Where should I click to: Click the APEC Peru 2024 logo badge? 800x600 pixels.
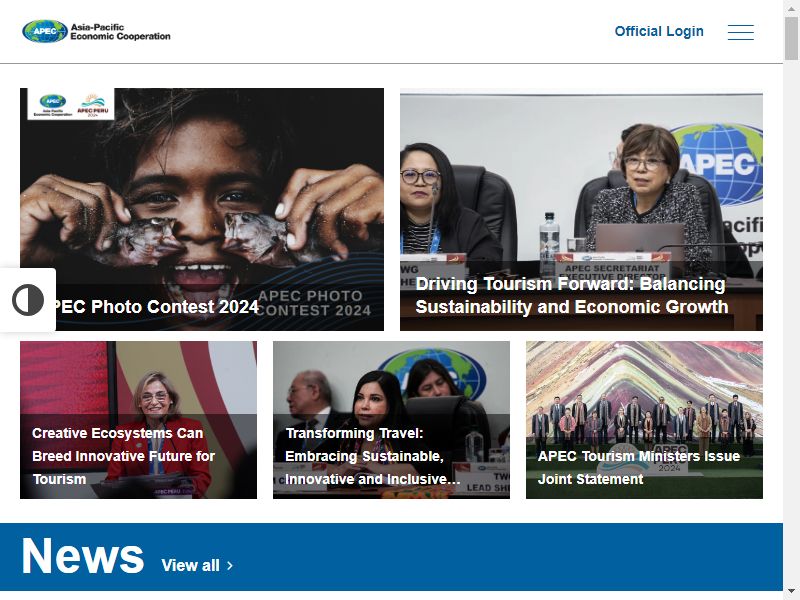tap(93, 105)
